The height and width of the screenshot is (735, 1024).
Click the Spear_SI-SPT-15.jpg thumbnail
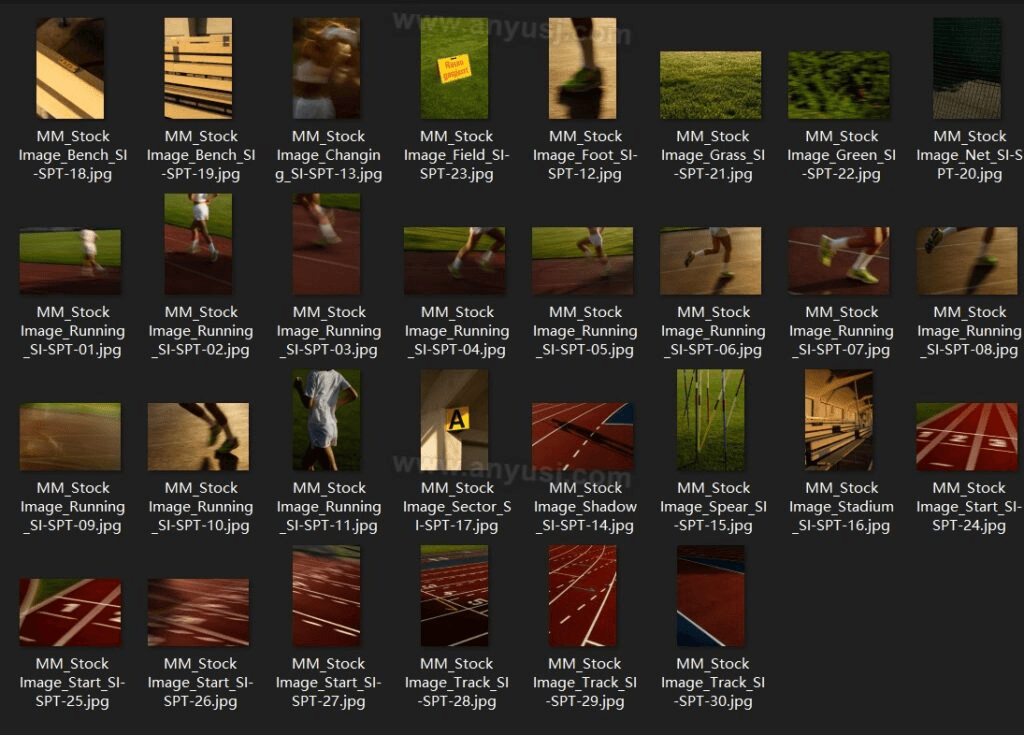(710, 420)
